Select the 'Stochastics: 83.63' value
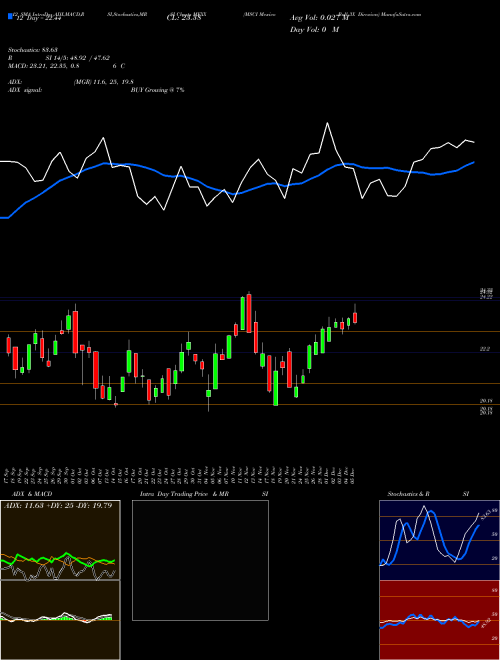 pos(32,50)
